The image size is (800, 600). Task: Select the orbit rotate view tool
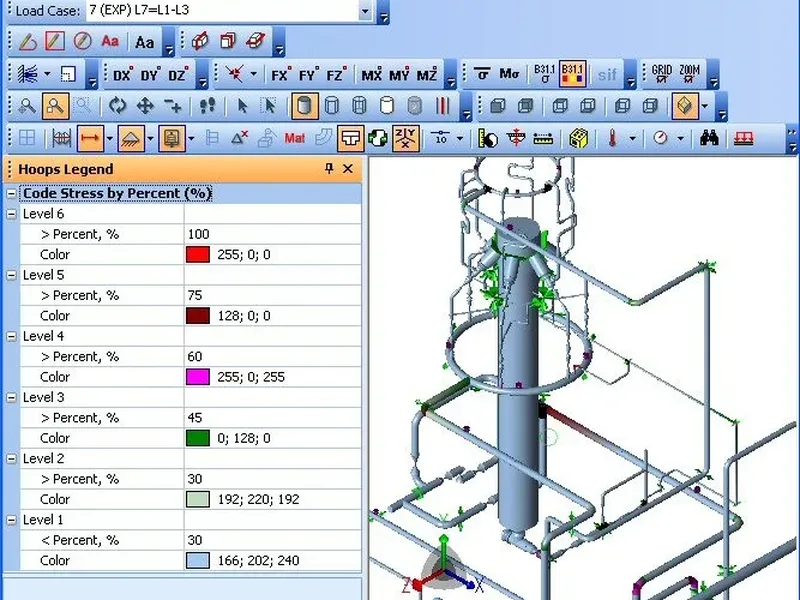[x=118, y=106]
